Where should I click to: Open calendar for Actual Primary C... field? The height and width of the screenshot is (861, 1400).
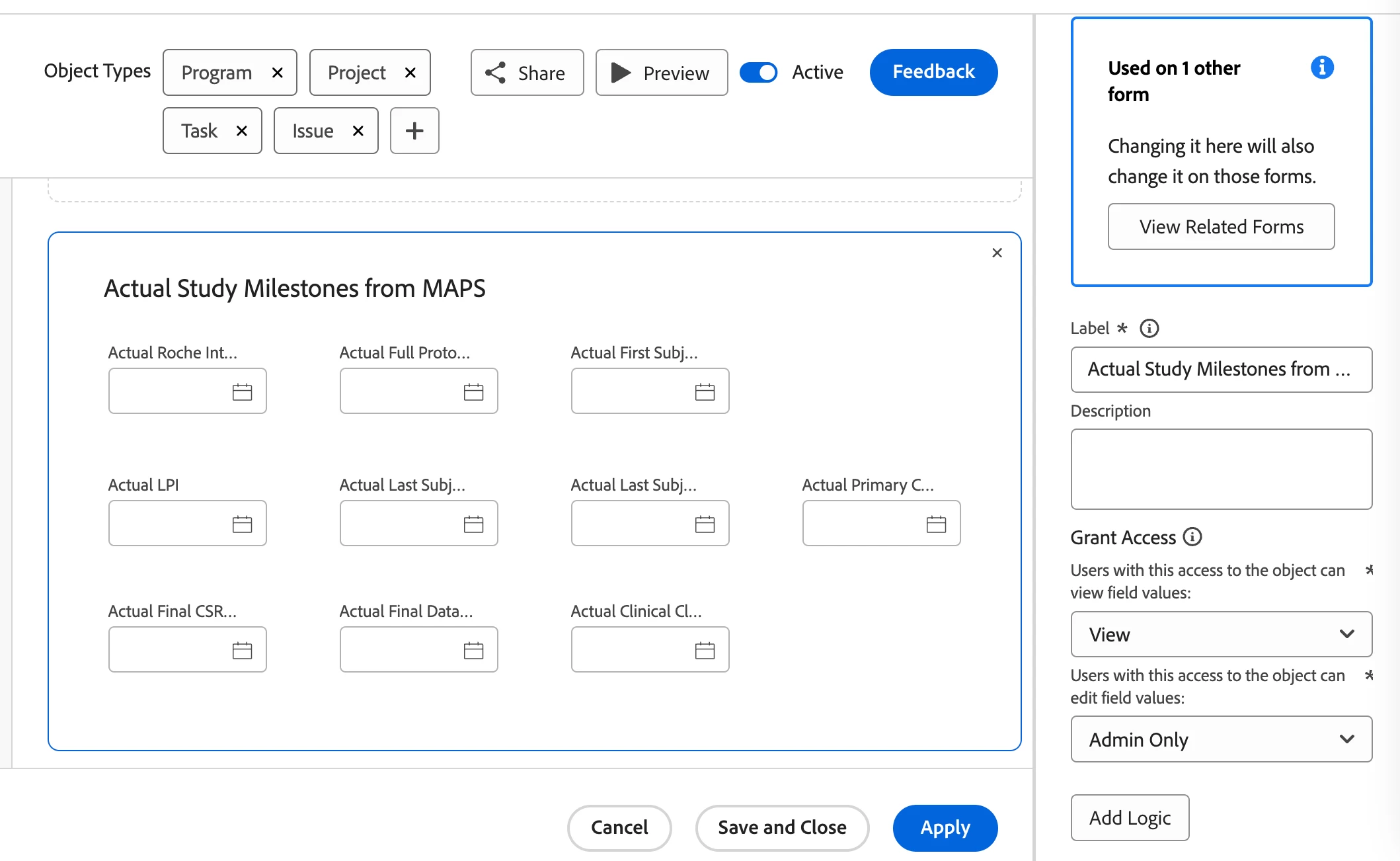936,524
